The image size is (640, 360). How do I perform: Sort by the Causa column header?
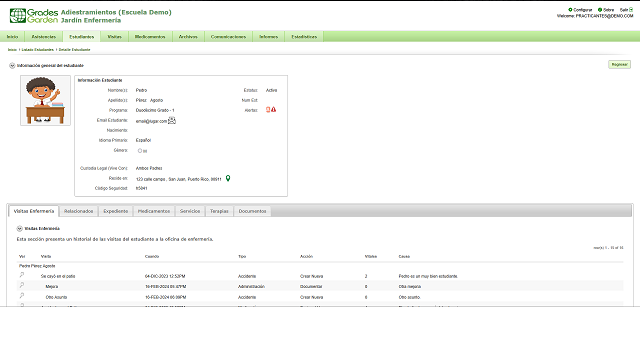point(404,256)
